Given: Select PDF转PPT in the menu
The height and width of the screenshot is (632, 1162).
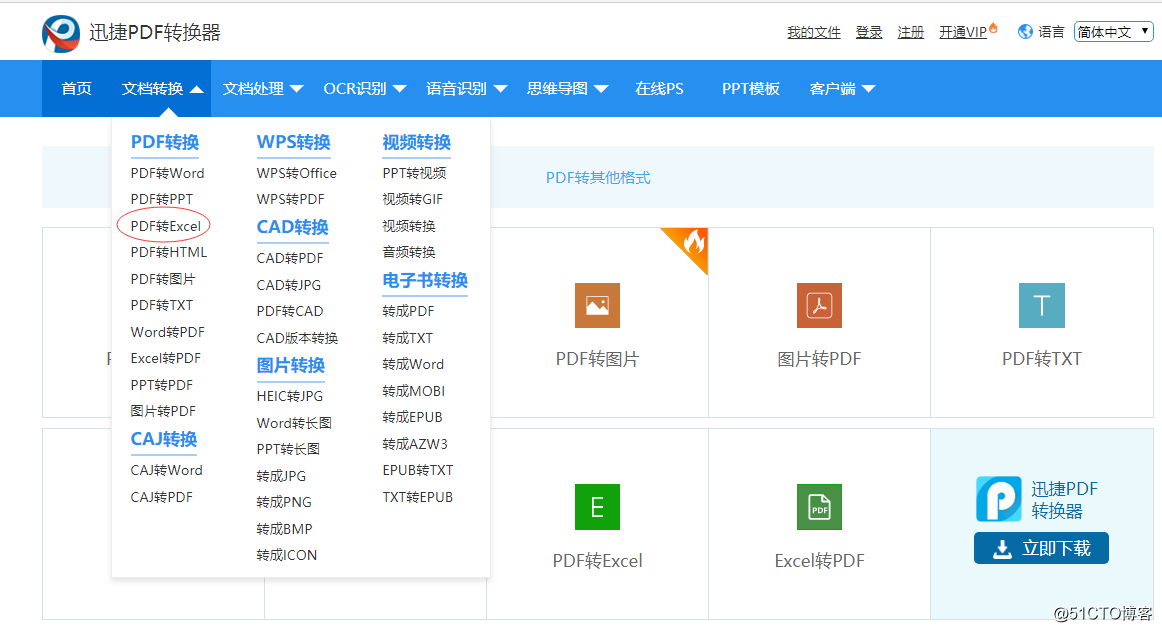Looking at the screenshot, I should (x=162, y=199).
